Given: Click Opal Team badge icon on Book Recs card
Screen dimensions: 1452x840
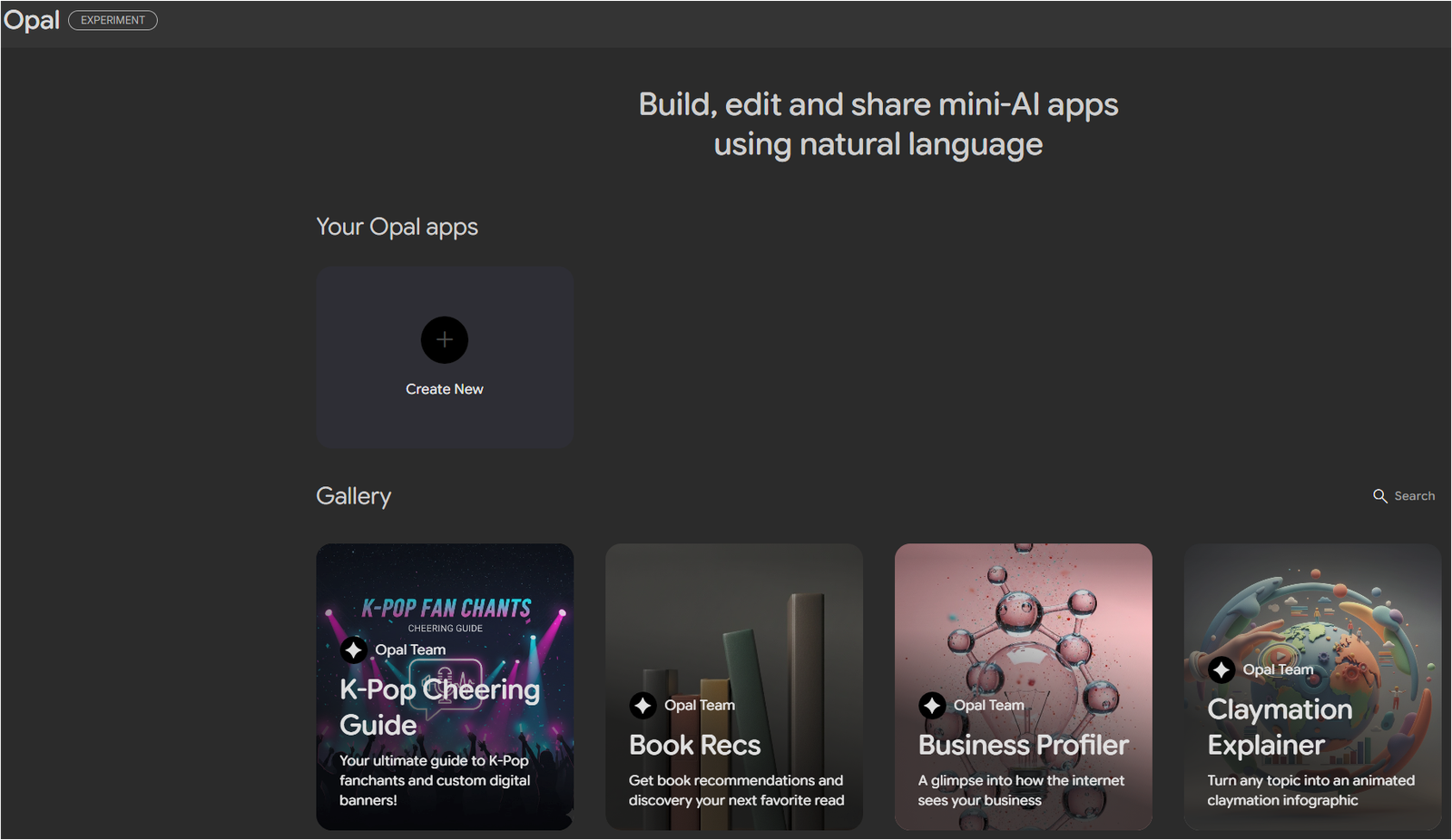Looking at the screenshot, I should pyautogui.click(x=643, y=705).
